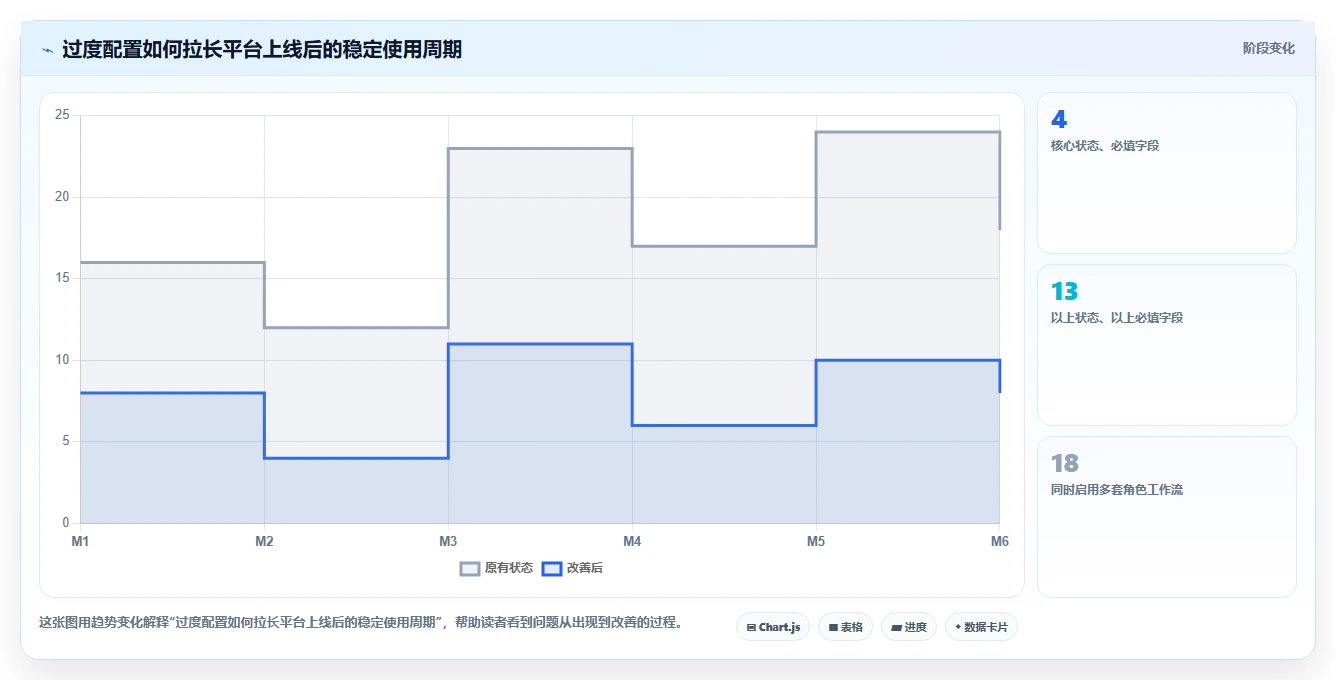Image resolution: width=1336 pixels, height=680 pixels.
Task: Select the 数据卡片 tag
Action: (981, 627)
